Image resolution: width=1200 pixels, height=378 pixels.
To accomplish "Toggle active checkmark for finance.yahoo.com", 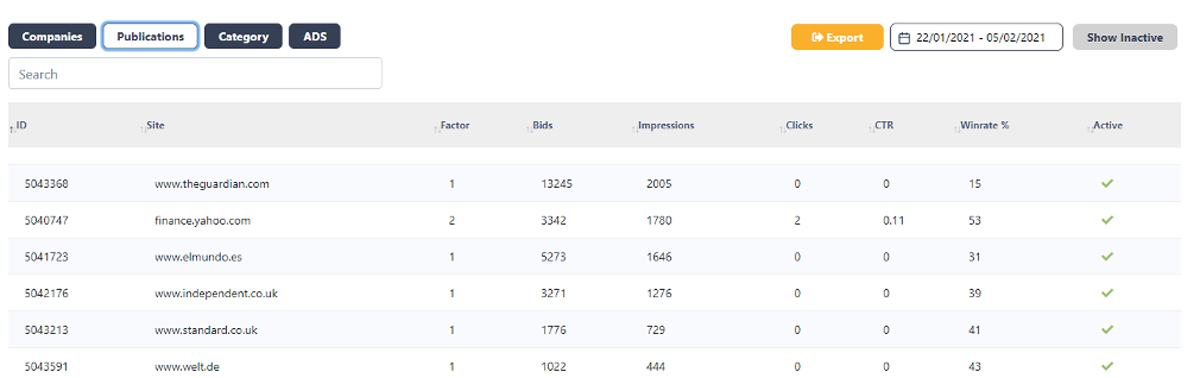I will pos(1107,220).
